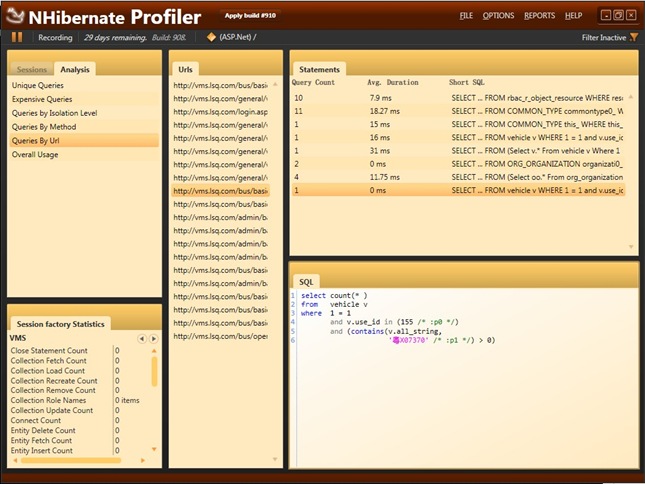The height and width of the screenshot is (484, 645).
Task: Select the 16 ms vehicle statement
Action: click(x=458, y=137)
